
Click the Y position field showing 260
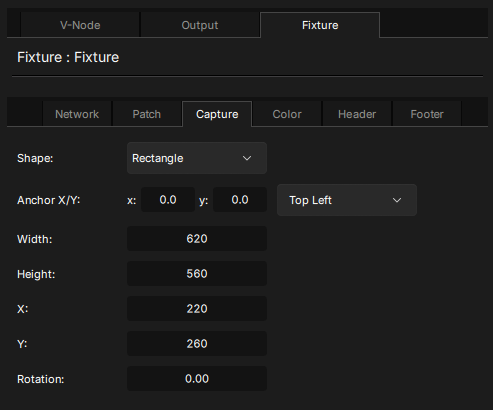click(x=197, y=344)
